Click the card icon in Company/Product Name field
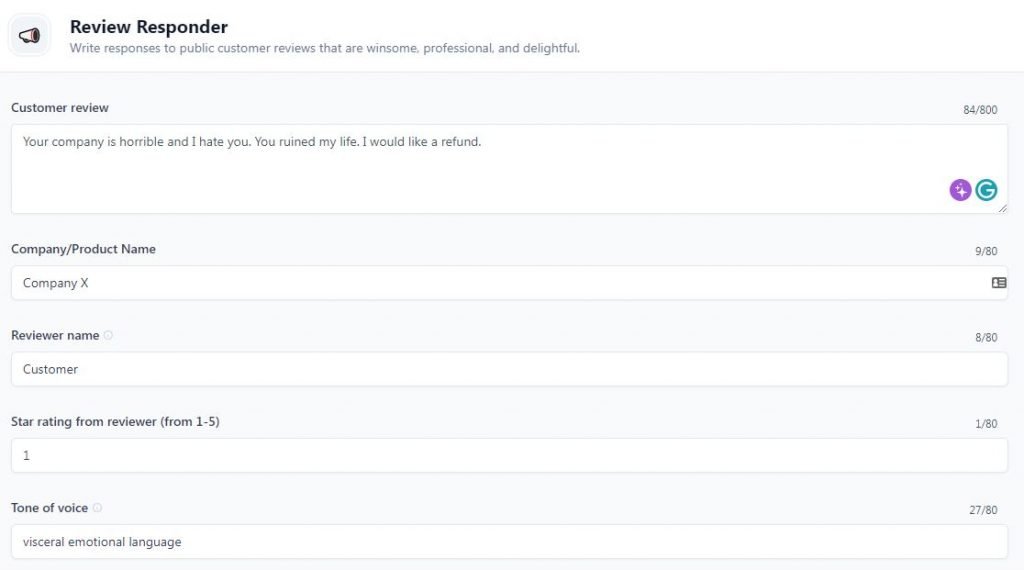 tap(999, 283)
